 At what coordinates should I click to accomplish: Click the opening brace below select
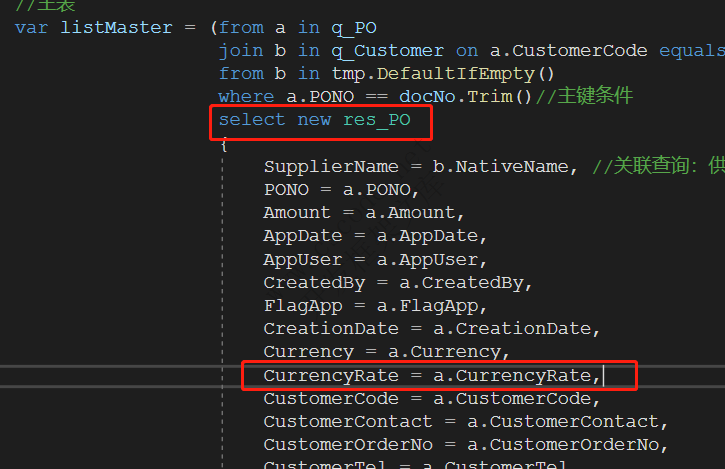point(224,144)
